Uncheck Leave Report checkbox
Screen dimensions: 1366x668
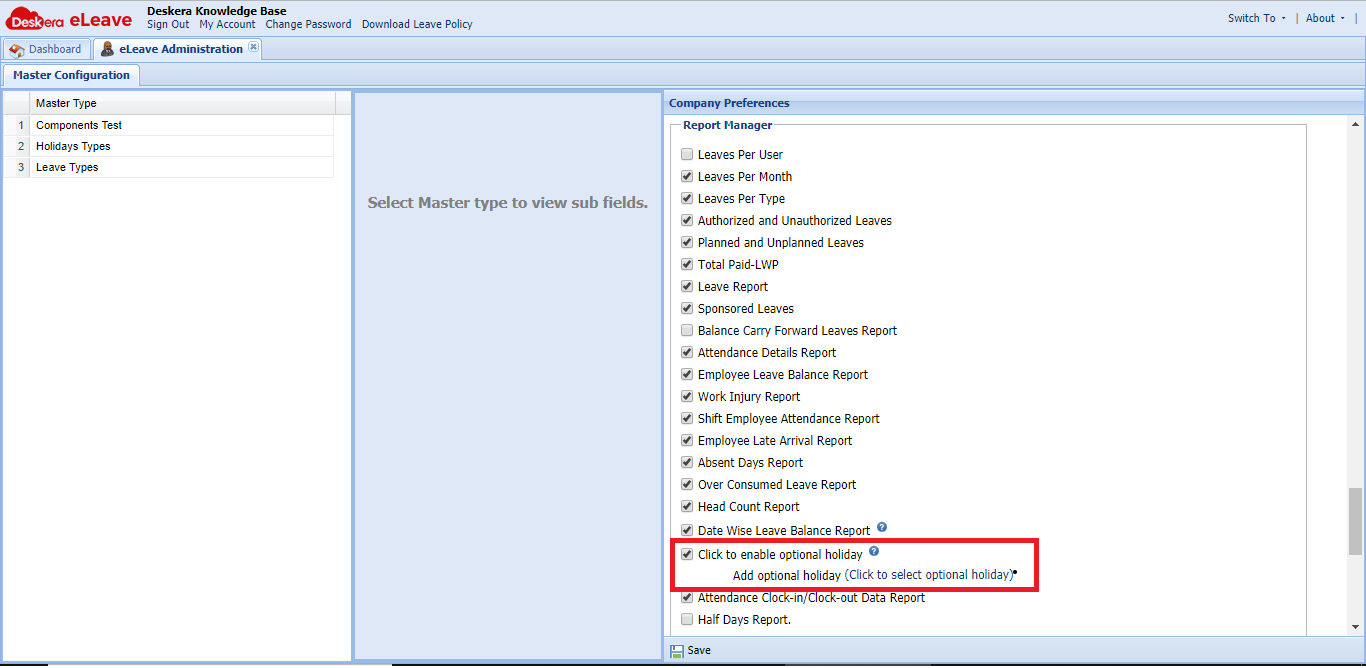(x=687, y=287)
